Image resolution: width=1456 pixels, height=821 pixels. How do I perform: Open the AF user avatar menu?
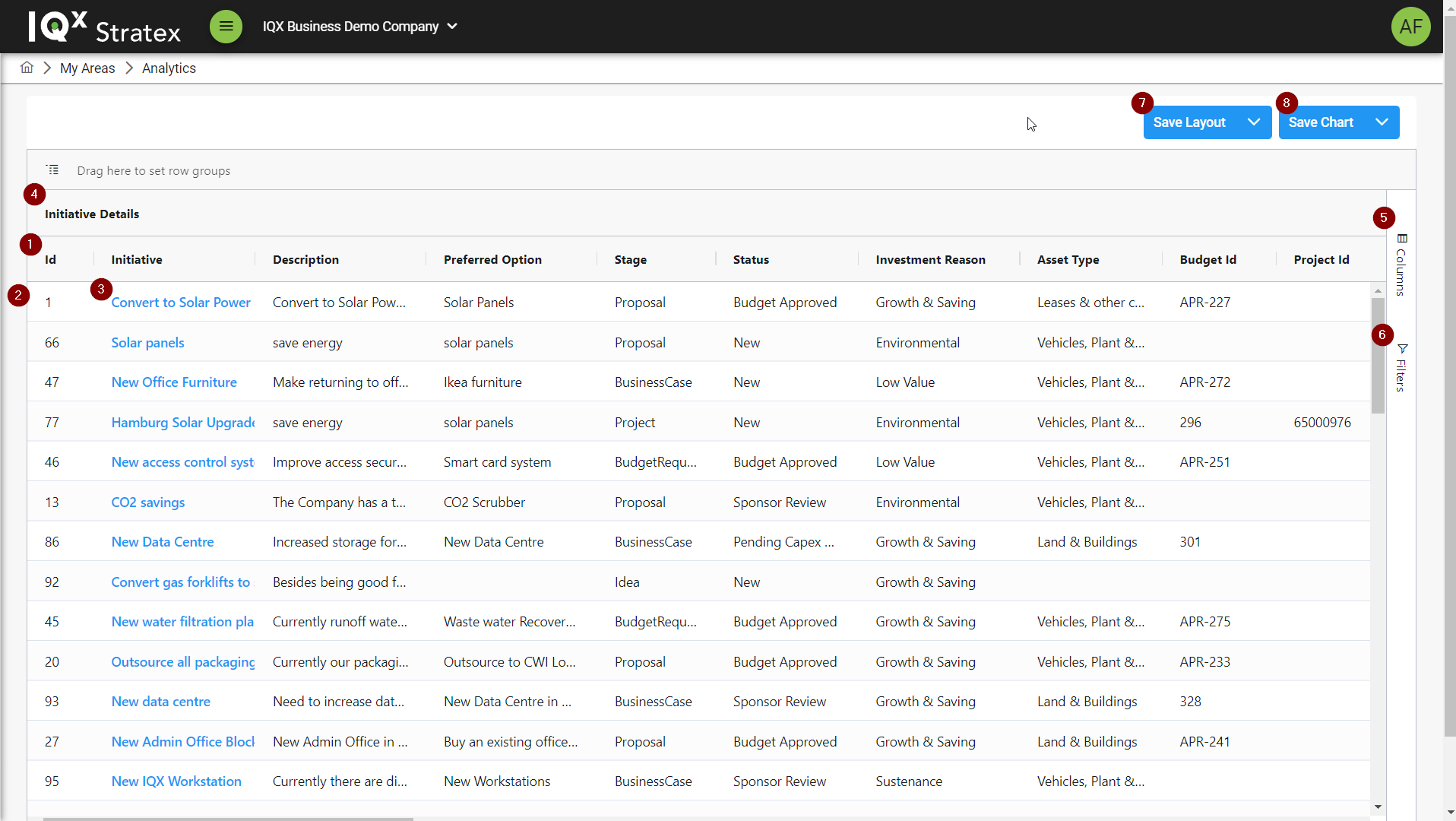coord(1410,27)
